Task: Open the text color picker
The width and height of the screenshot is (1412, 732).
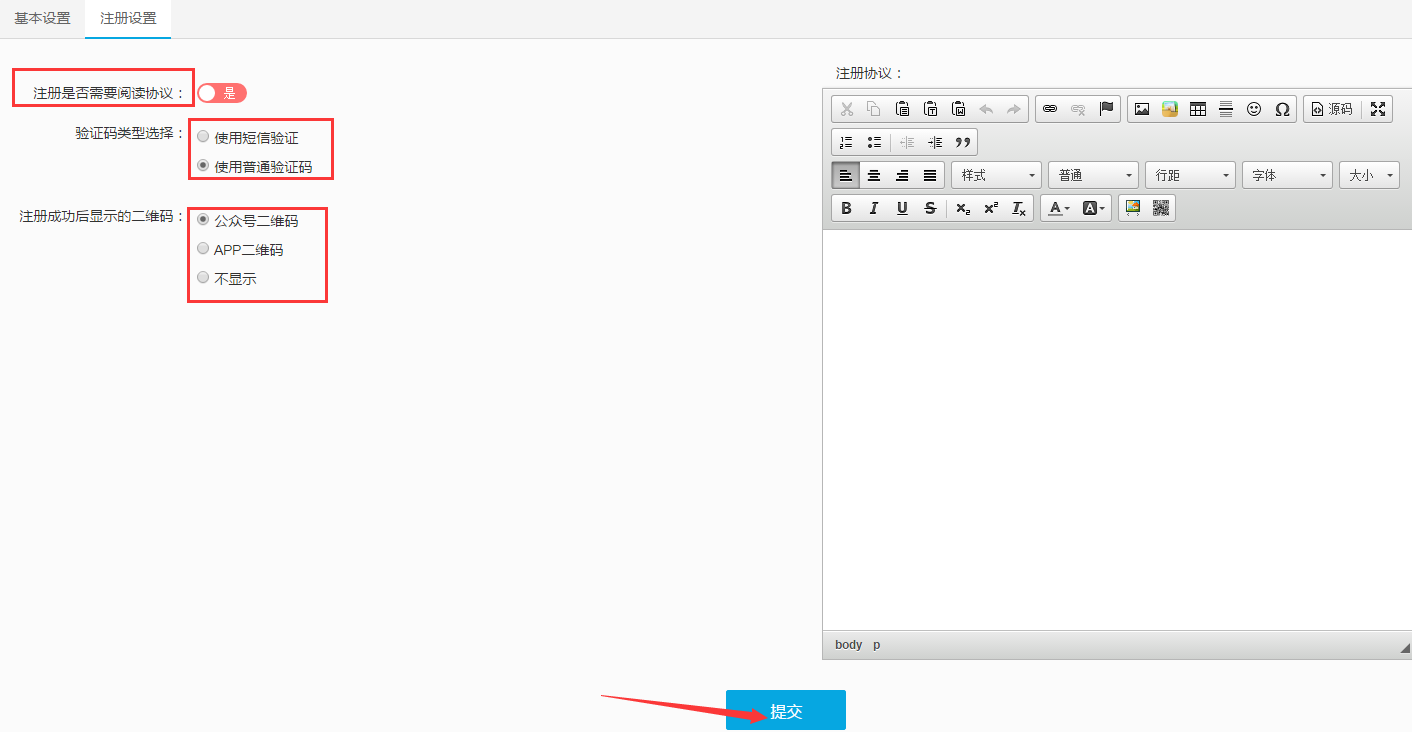Action: point(1058,208)
